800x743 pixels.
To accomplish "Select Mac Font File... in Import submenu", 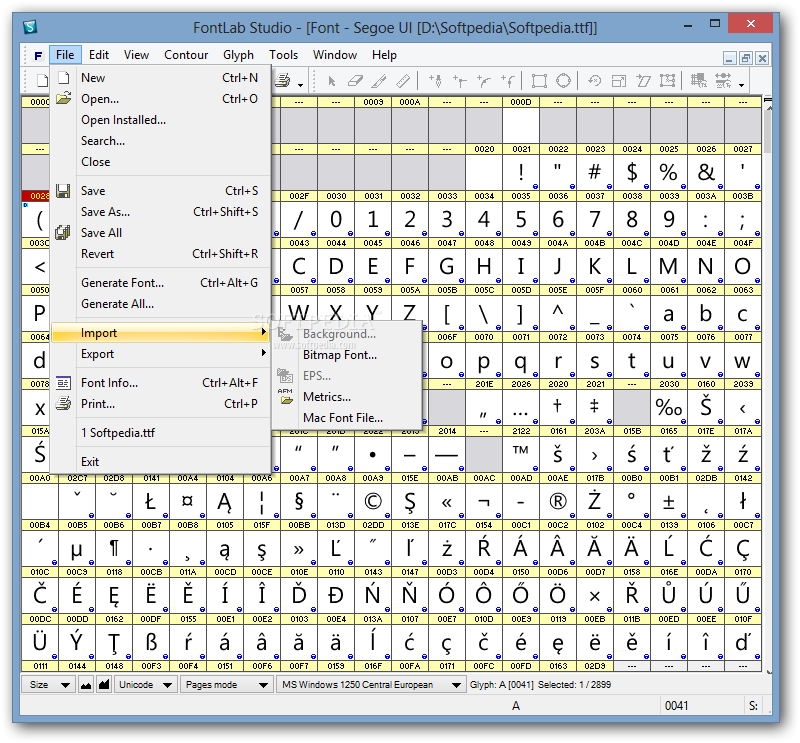I will [x=347, y=418].
